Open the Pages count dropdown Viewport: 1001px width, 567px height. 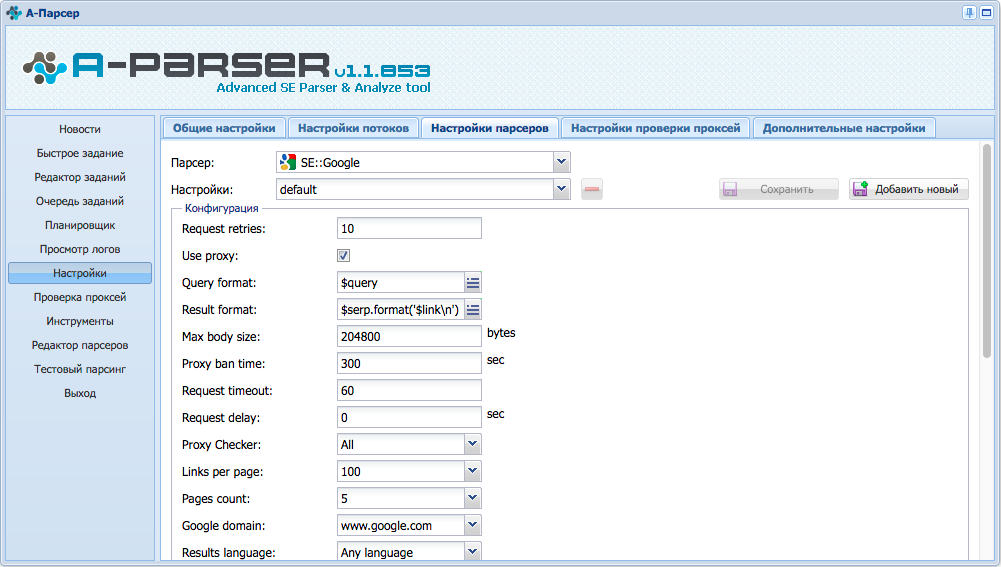point(472,498)
